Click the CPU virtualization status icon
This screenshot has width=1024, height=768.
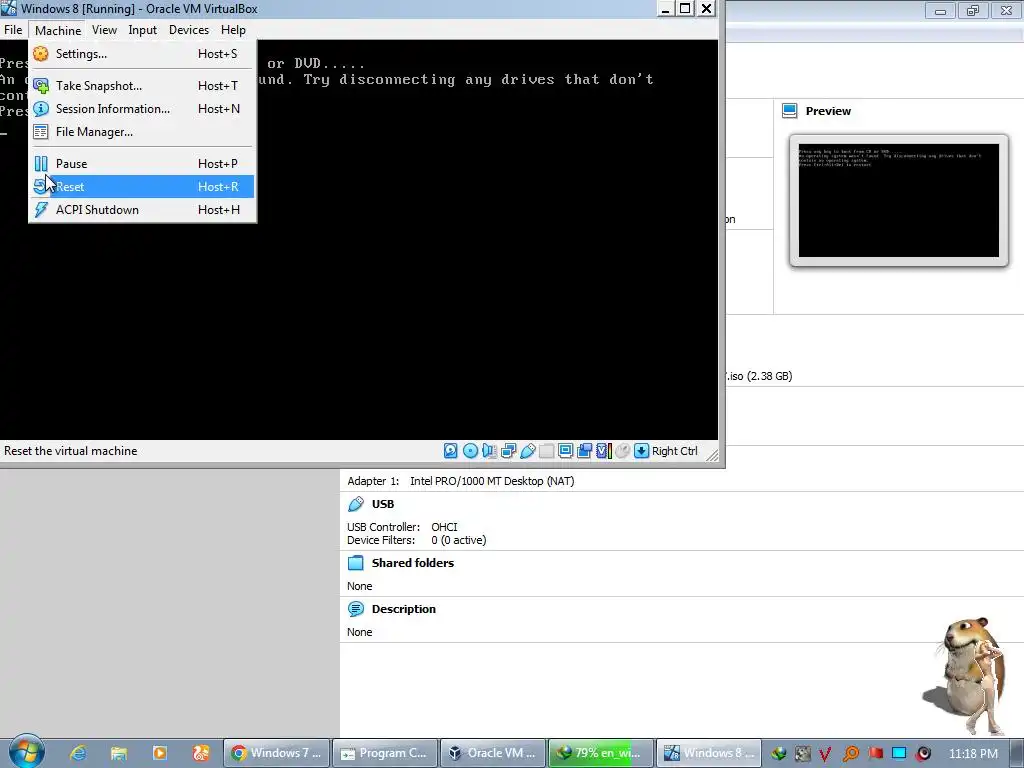604,451
